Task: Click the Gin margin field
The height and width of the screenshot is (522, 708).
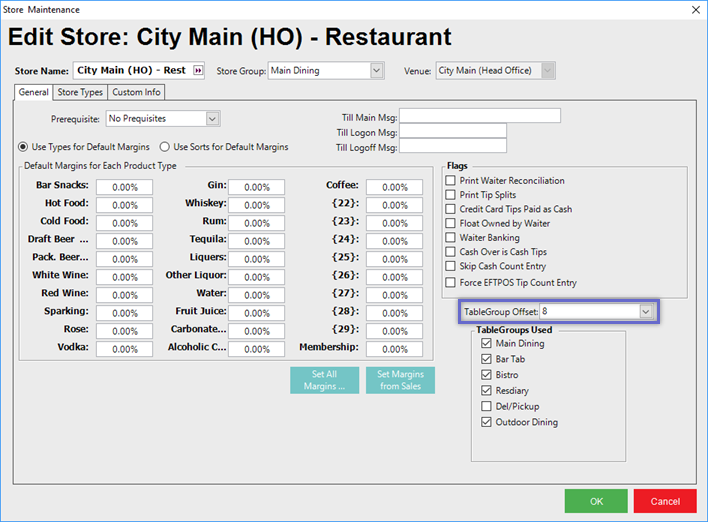Action: click(256, 187)
